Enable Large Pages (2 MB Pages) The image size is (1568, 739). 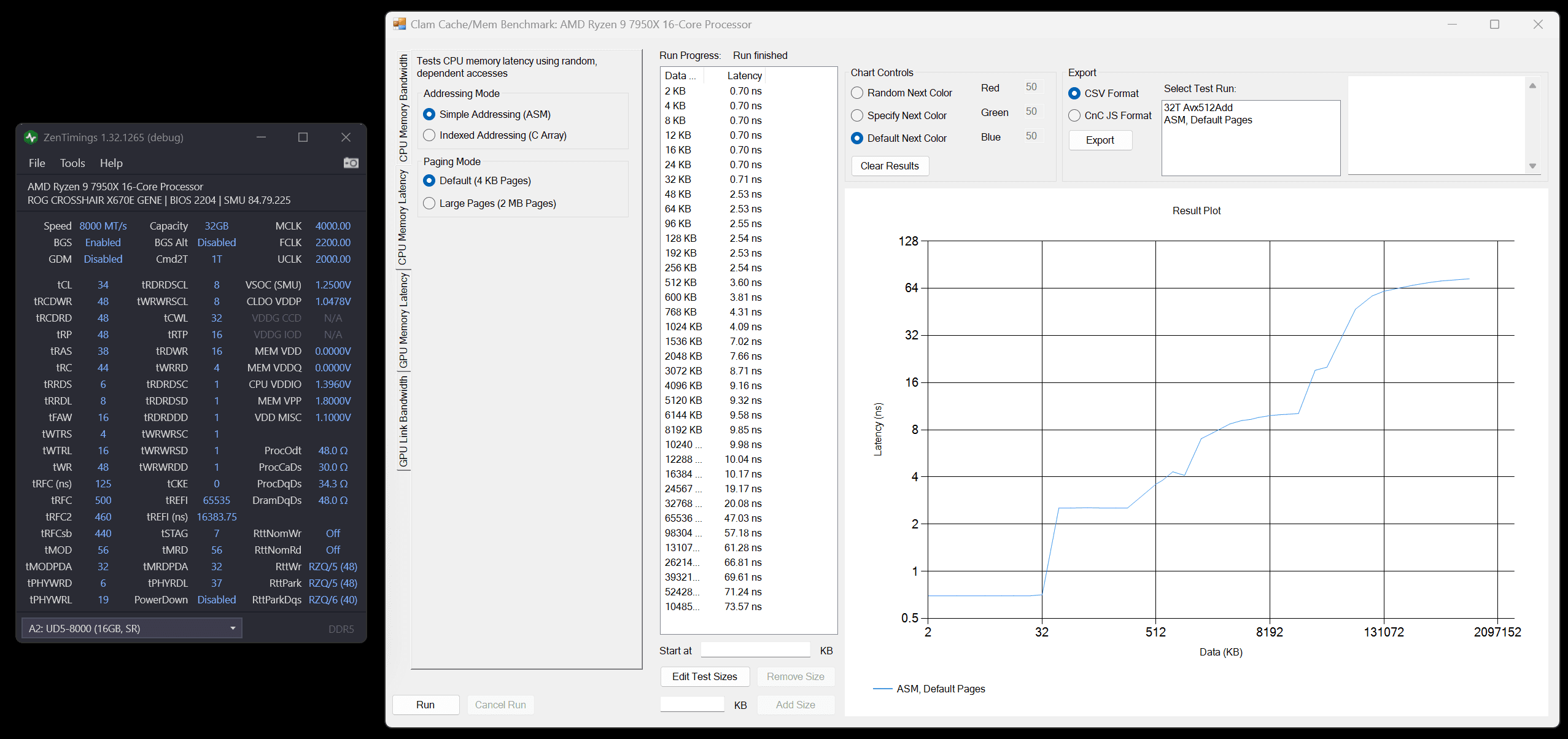point(429,203)
